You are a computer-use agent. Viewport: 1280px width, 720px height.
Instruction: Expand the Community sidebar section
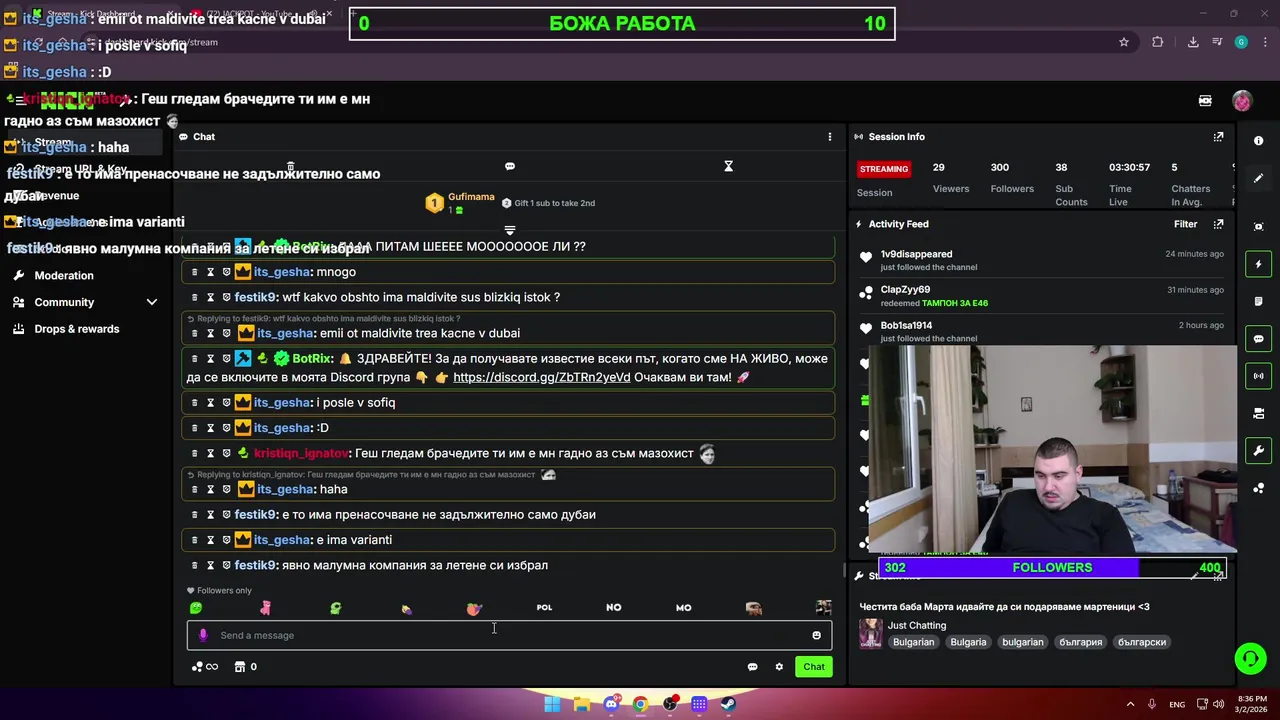pos(85,302)
